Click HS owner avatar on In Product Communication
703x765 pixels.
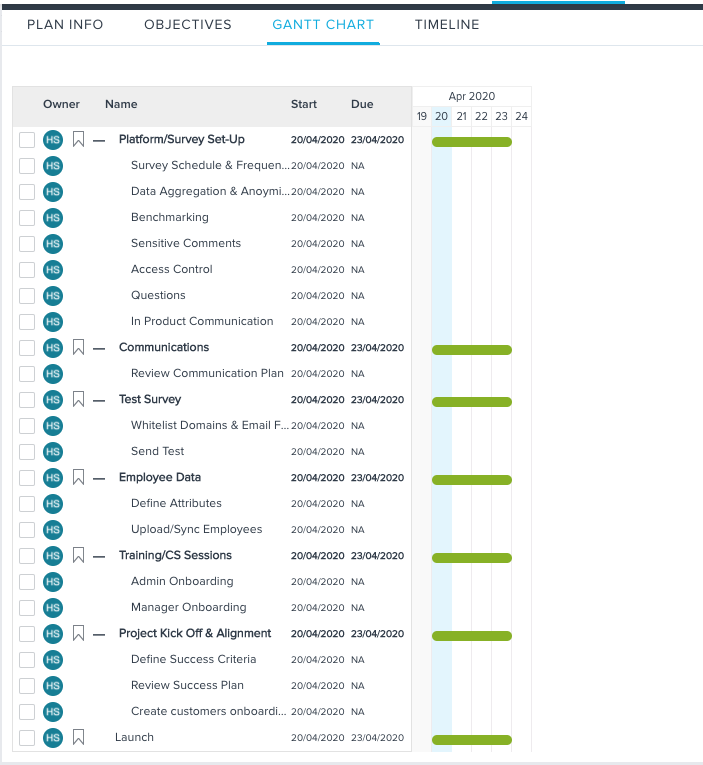coord(53,322)
